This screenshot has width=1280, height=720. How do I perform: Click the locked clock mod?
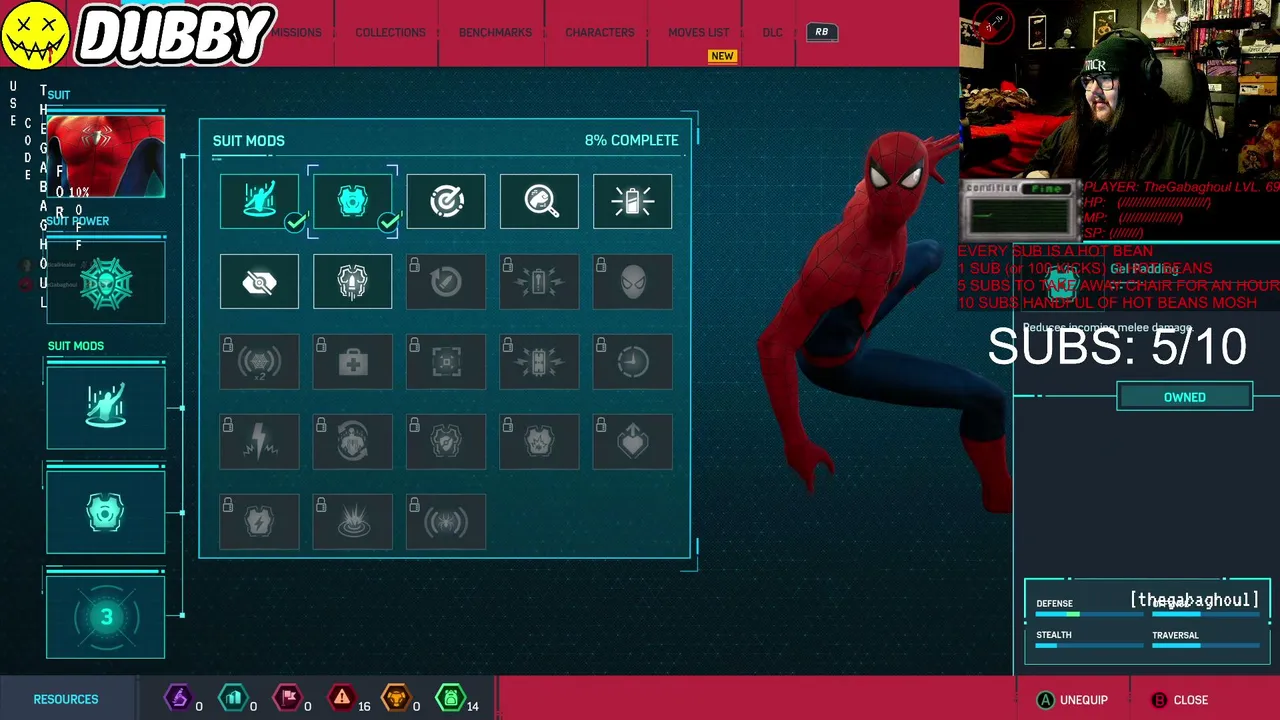coord(633,361)
